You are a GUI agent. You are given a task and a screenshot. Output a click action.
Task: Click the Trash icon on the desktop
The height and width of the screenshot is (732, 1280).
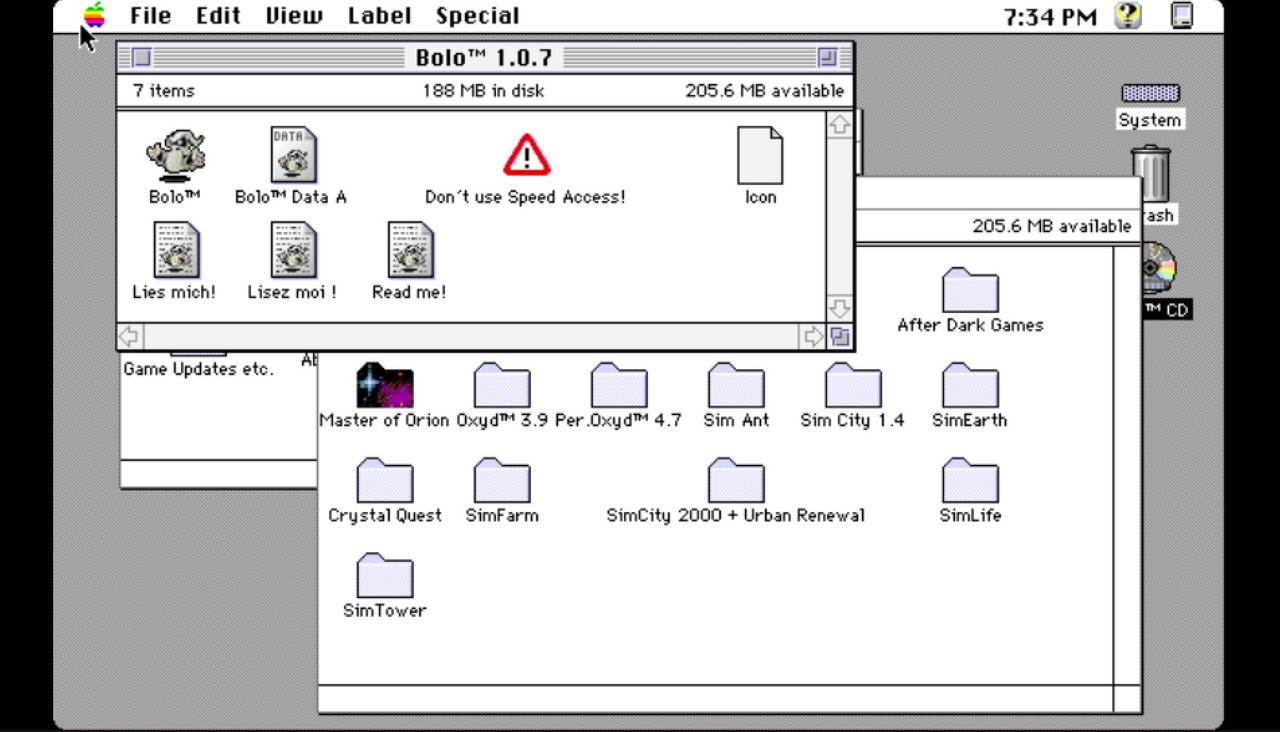point(1151,174)
